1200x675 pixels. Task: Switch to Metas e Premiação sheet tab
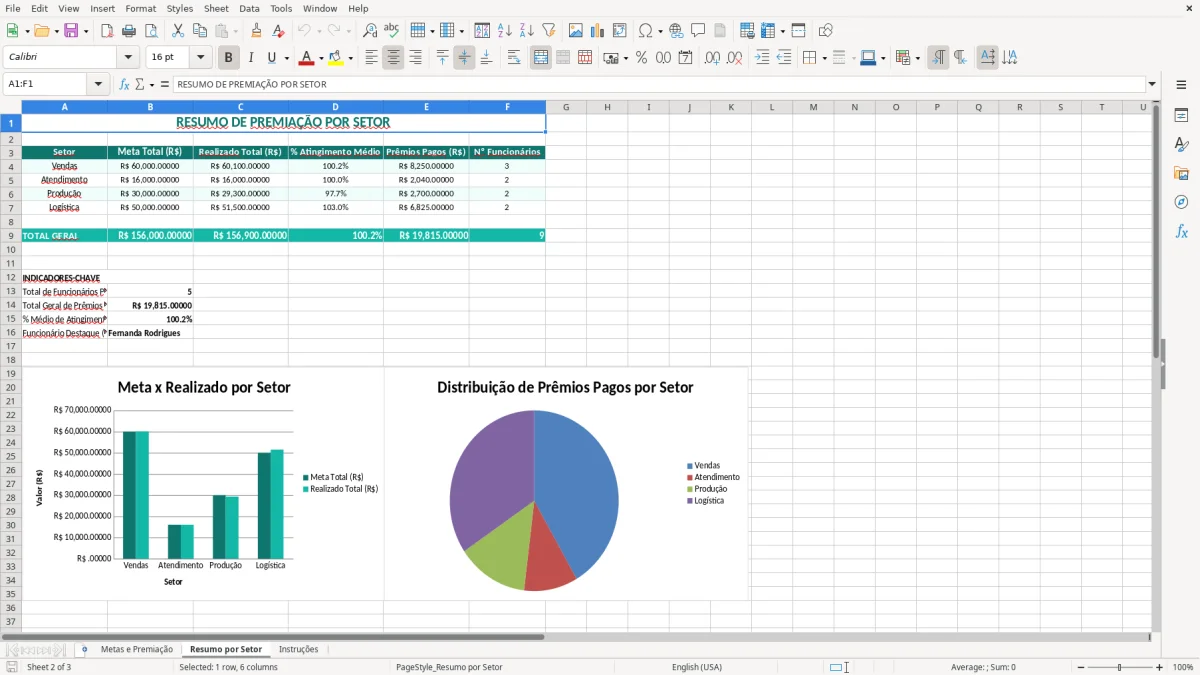point(137,650)
